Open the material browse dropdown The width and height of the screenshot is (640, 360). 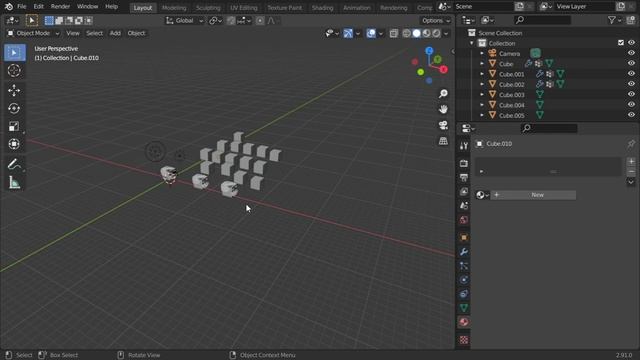point(482,195)
